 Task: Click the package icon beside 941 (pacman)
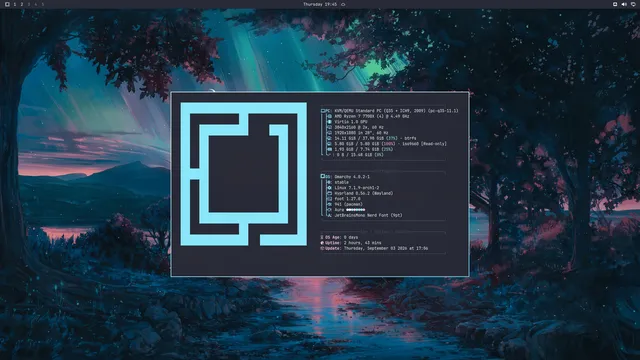329,204
